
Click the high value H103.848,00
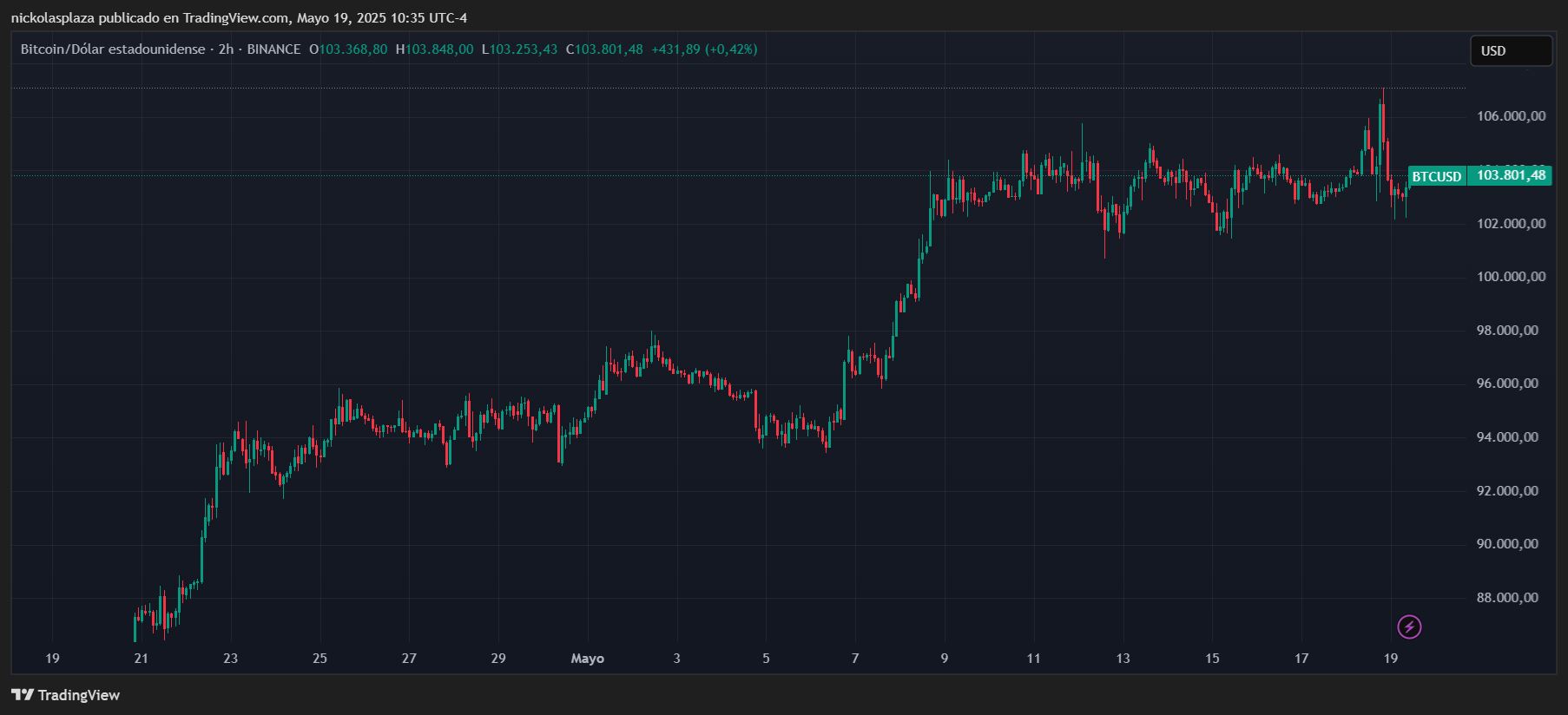(435, 49)
